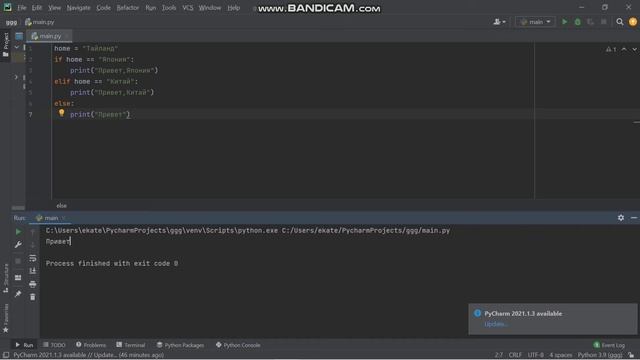This screenshot has width=640, height=360.
Task: Click the PyCharm 2021.1.3 available notification title
Action: click(x=523, y=313)
